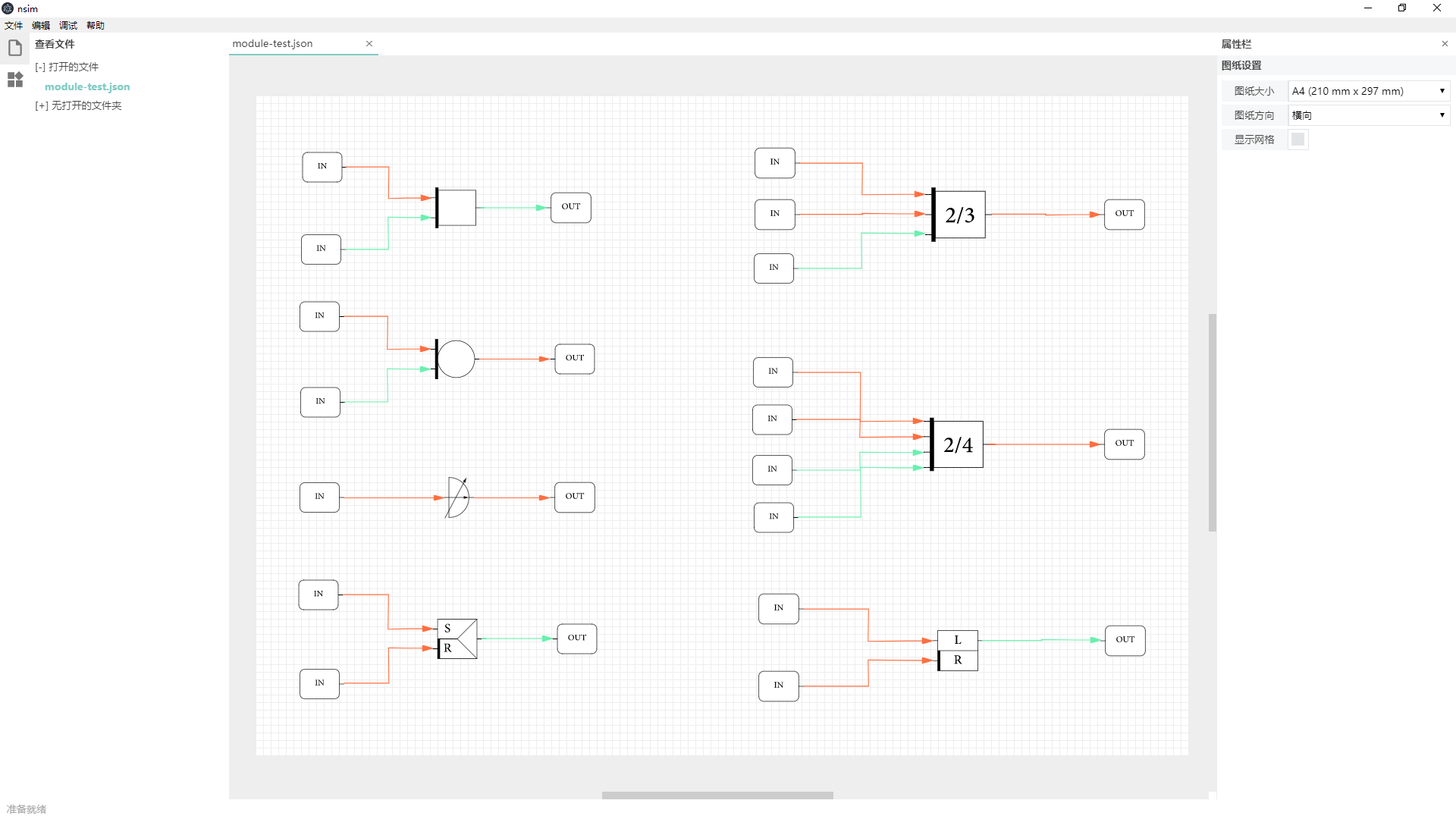Select the 2/3 voting gate module
This screenshot has width=1456, height=819.
(x=956, y=213)
